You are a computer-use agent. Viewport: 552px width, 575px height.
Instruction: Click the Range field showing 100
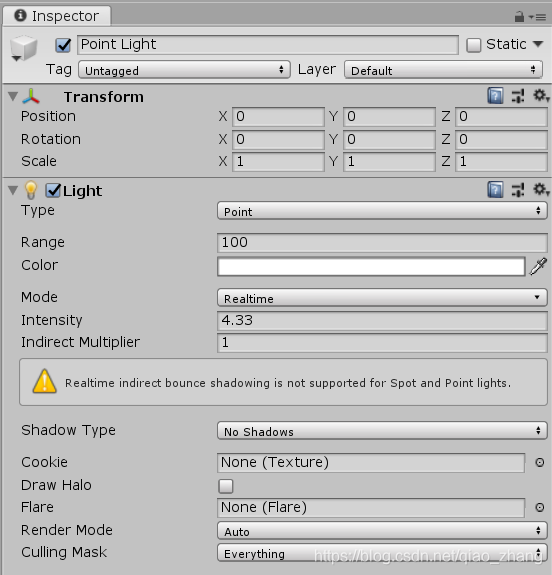pos(382,243)
